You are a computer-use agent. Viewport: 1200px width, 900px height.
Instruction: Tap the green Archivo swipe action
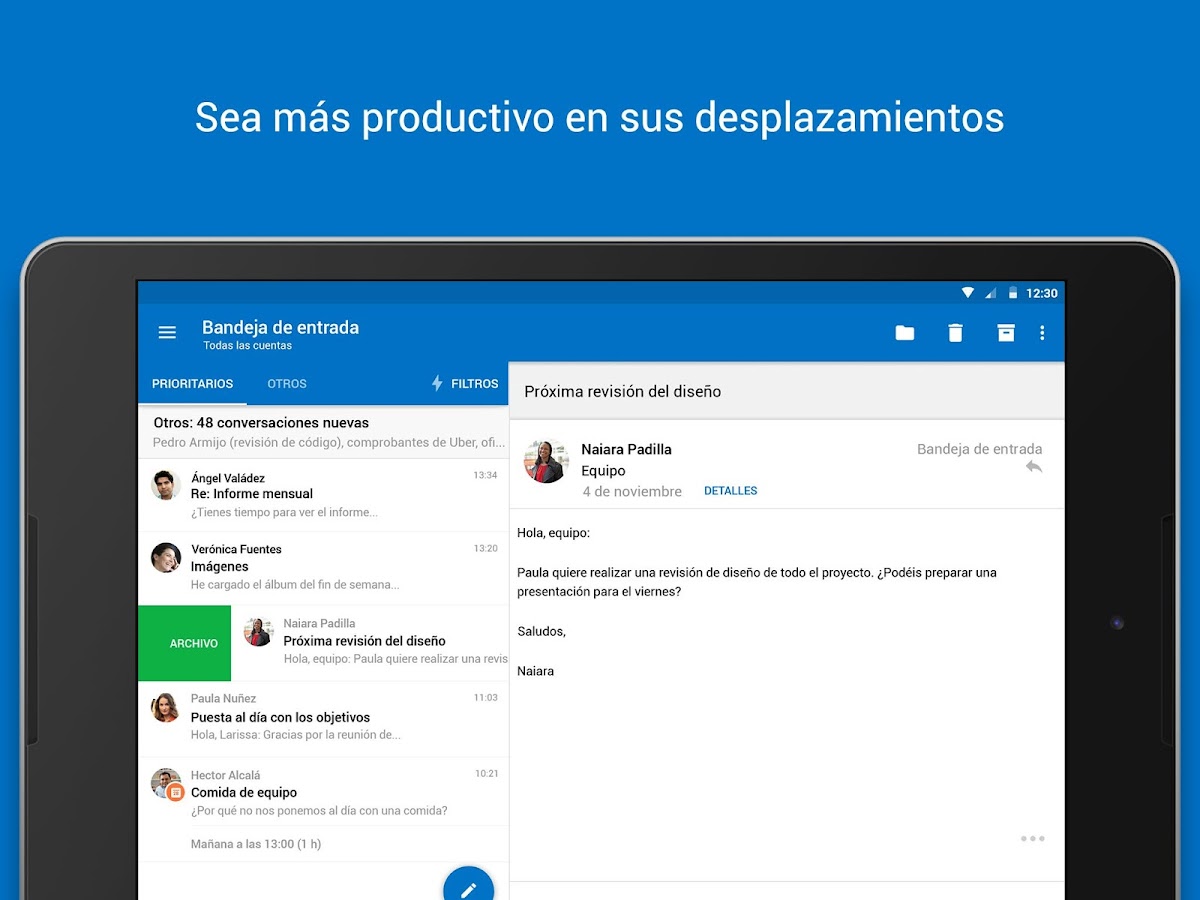point(184,643)
